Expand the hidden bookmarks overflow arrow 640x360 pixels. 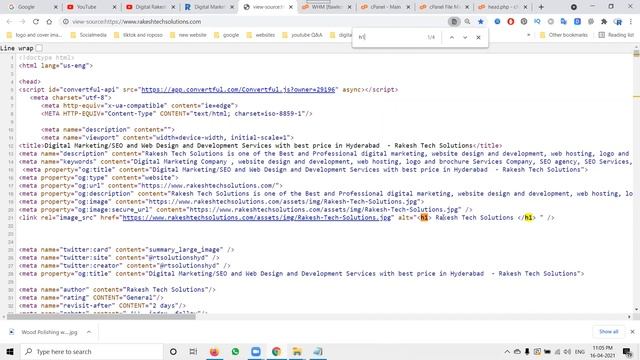tap(529, 35)
